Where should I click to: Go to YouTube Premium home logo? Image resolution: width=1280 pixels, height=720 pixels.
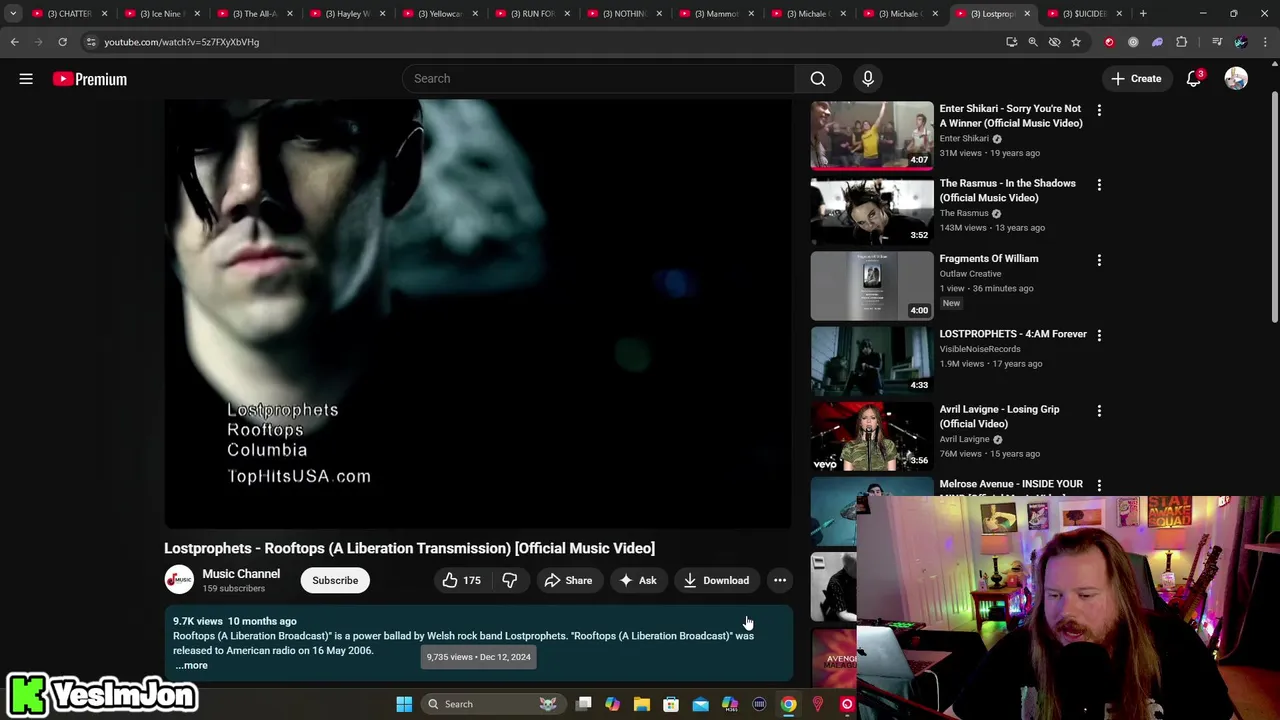(90, 79)
